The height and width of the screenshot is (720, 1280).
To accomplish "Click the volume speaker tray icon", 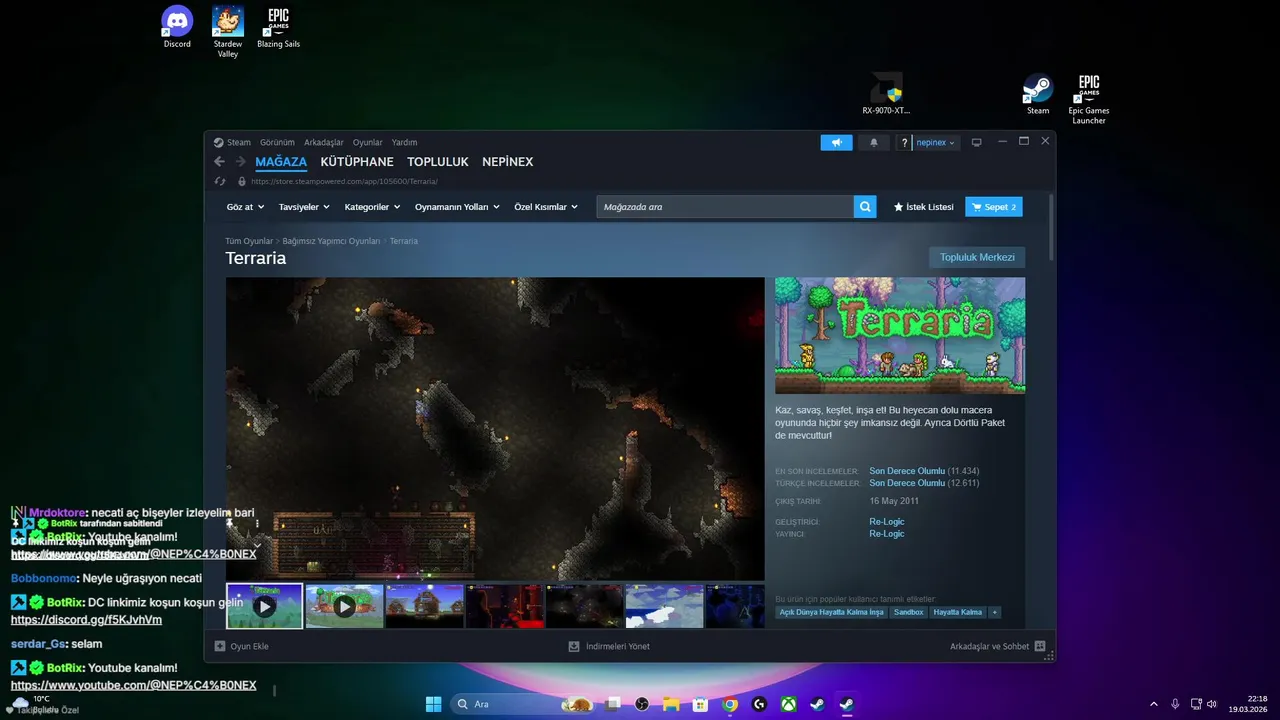I will (x=1212, y=704).
